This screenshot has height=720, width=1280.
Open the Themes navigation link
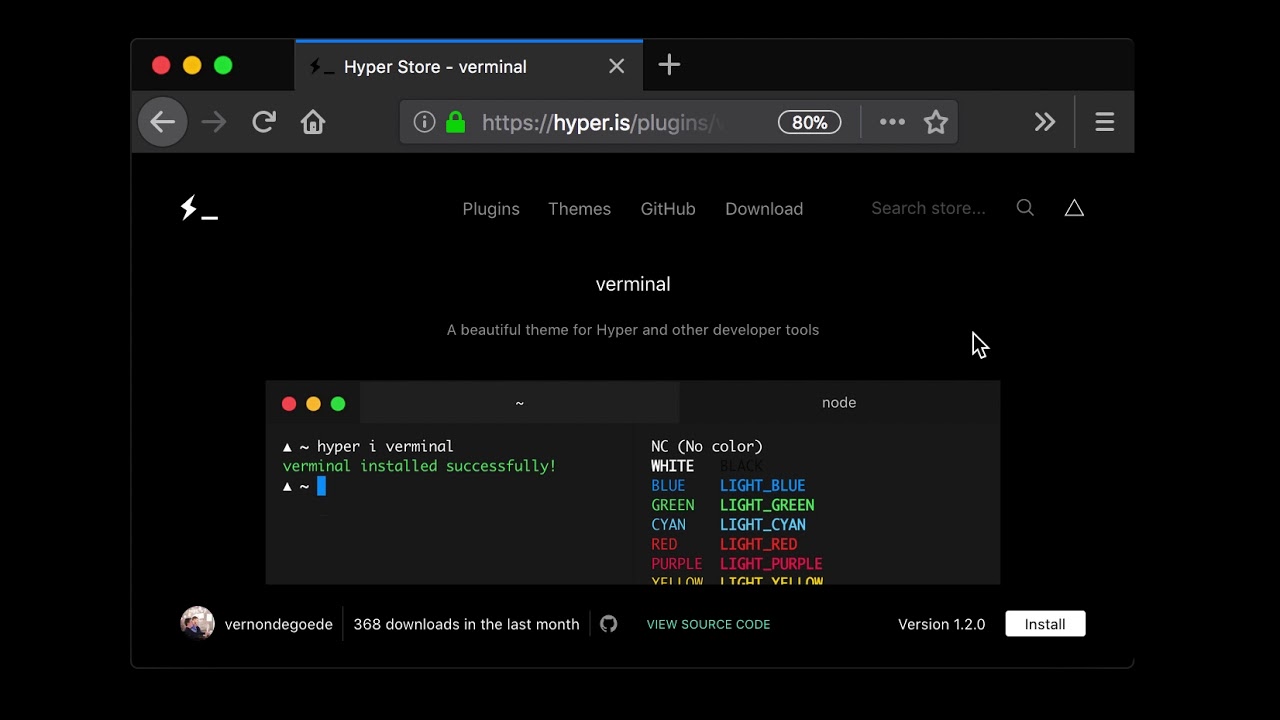(x=579, y=209)
